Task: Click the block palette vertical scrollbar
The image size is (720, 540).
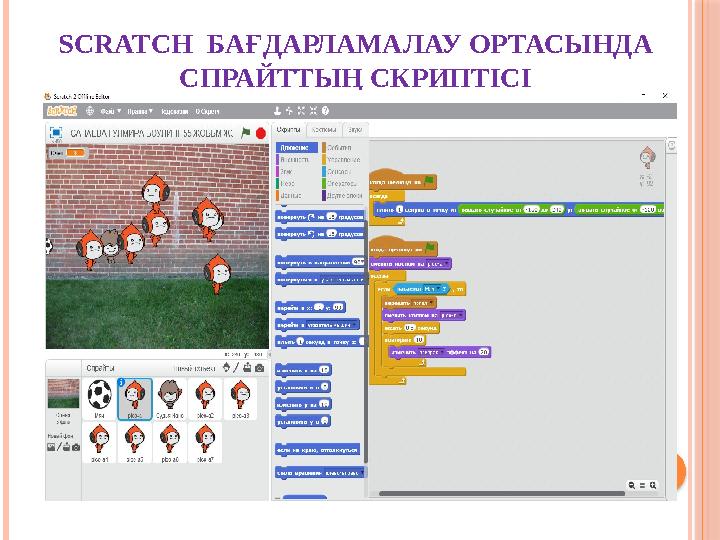Action: 366,342
